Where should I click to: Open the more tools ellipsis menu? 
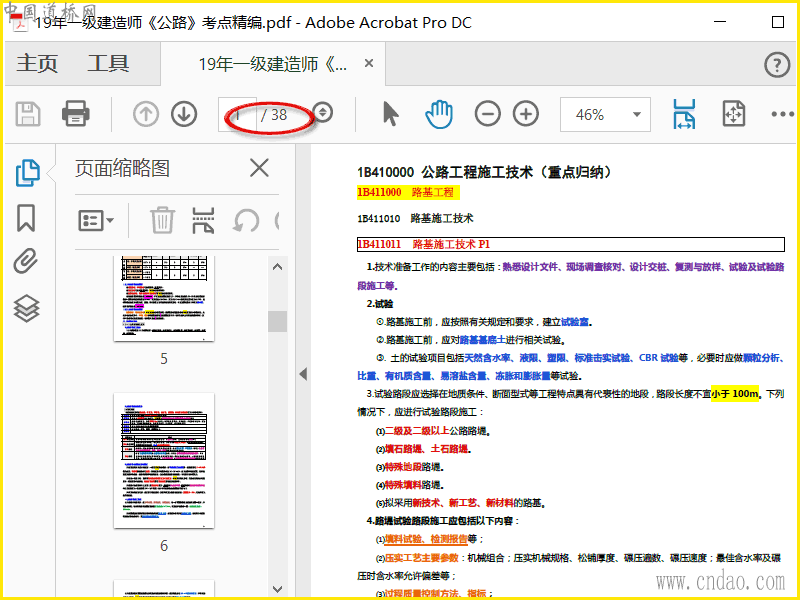[x=783, y=114]
